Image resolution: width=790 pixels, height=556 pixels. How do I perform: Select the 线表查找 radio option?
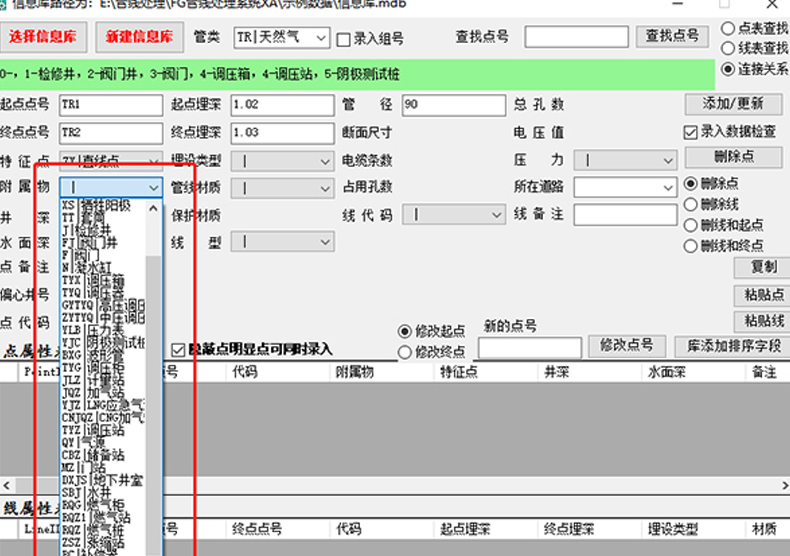click(x=728, y=48)
